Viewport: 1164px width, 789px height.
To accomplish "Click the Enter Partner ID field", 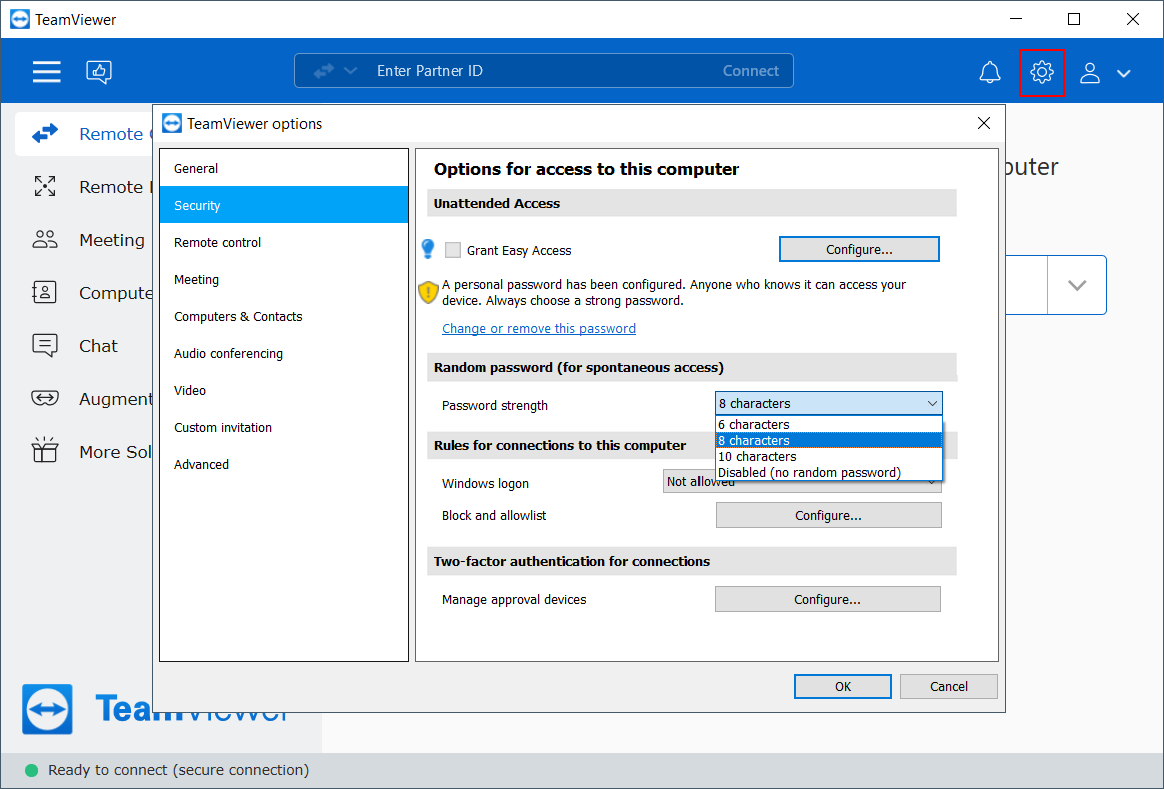I will click(x=500, y=70).
